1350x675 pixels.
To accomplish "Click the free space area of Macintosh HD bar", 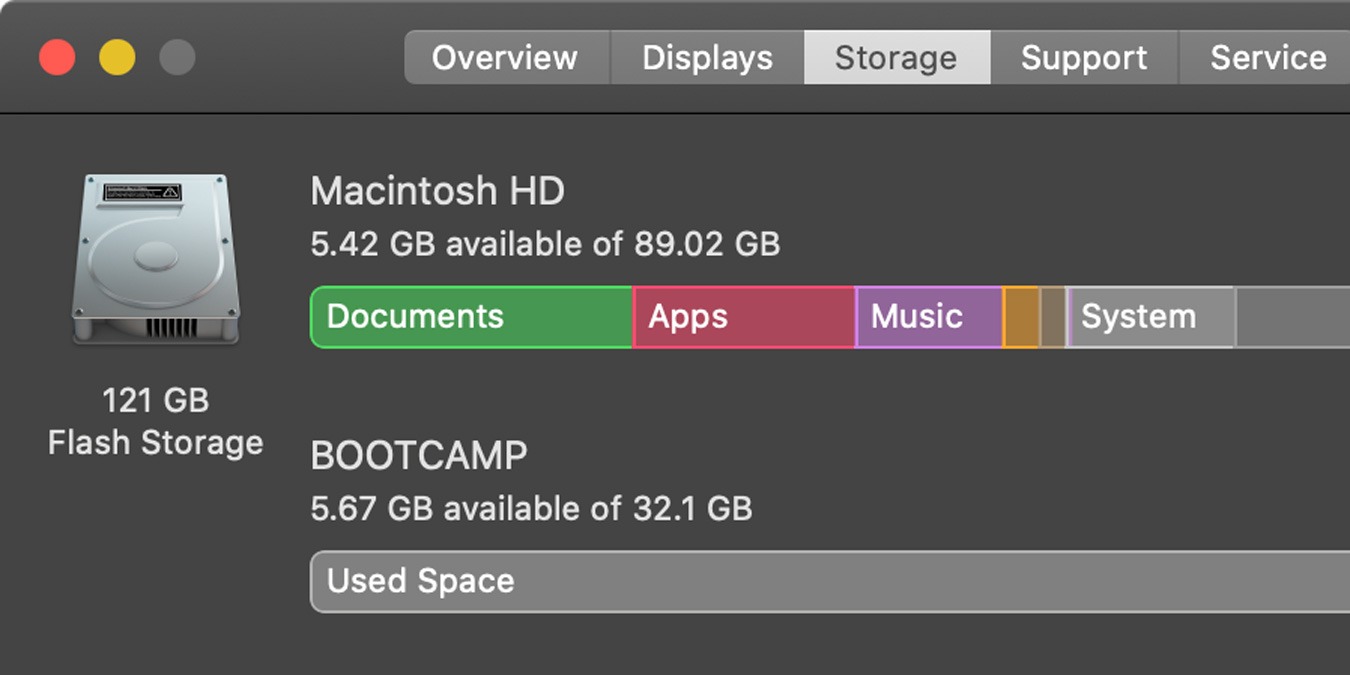I will pos(1290,317).
